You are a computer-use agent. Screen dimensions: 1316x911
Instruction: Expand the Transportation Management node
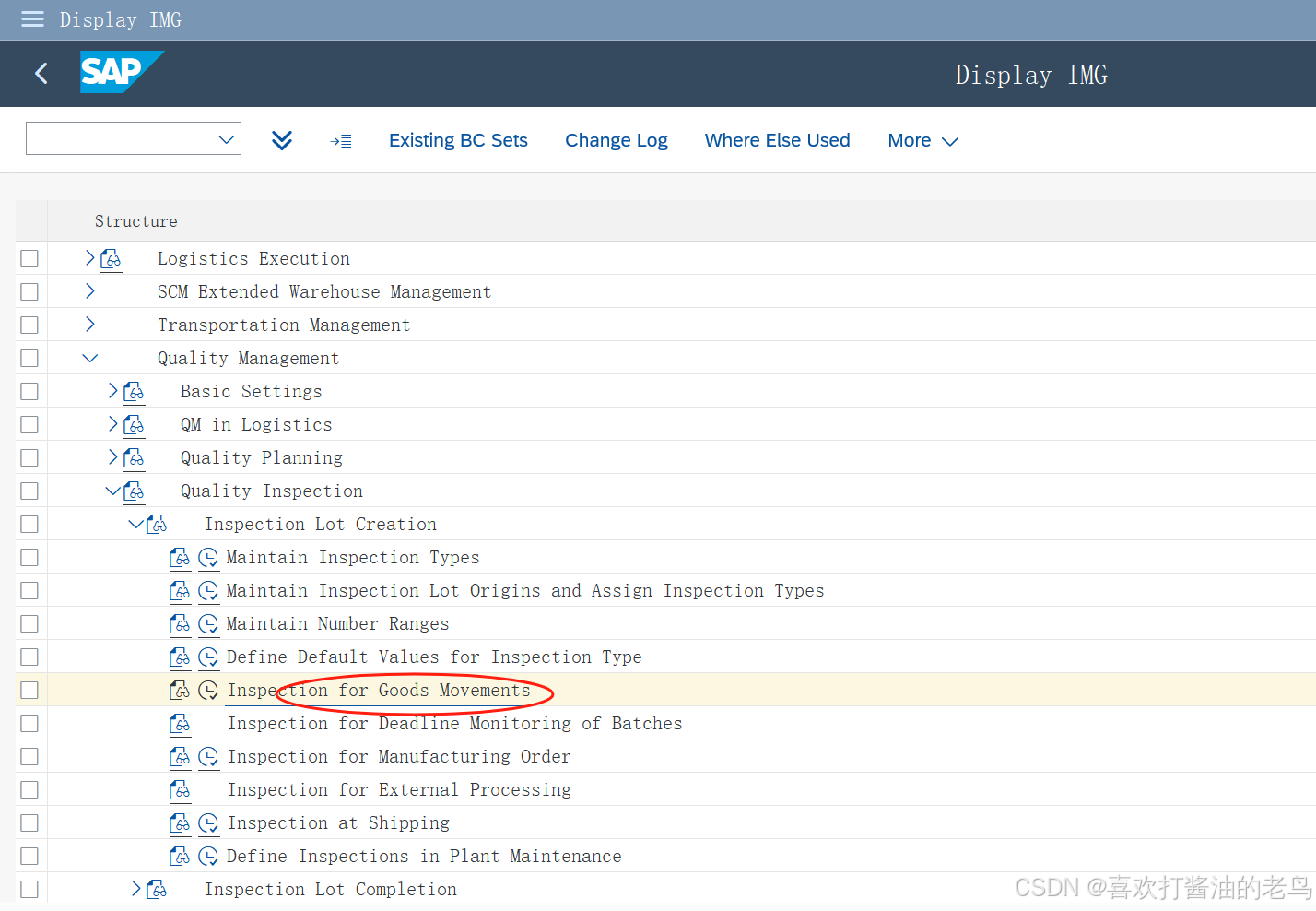[89, 325]
